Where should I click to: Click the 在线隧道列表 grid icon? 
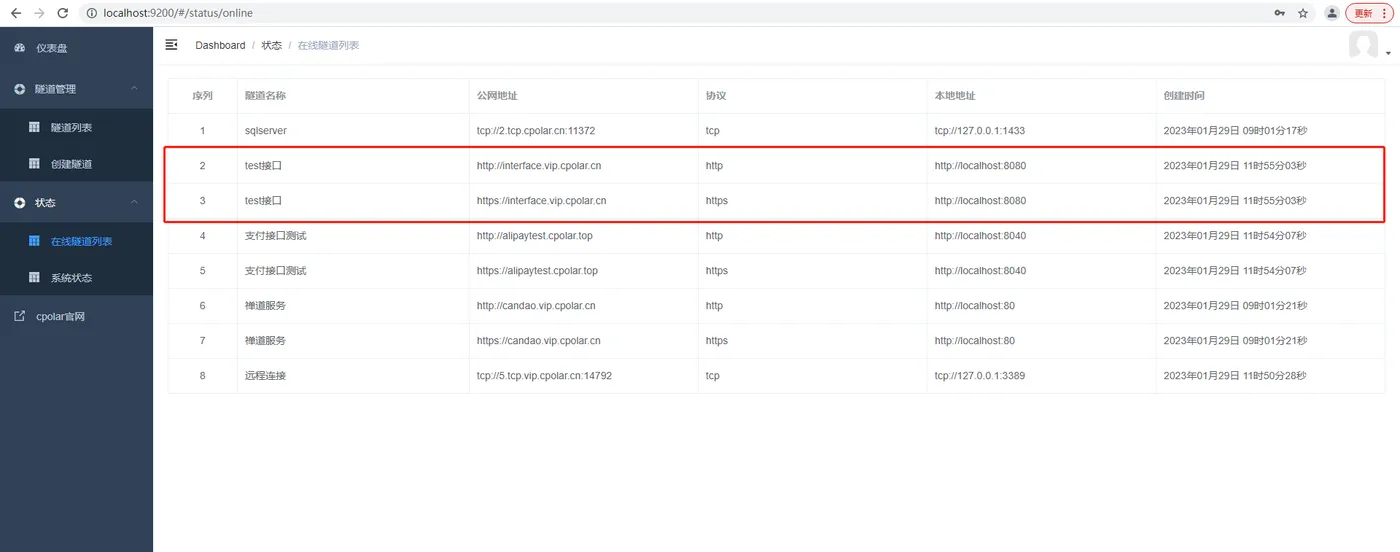[34, 241]
